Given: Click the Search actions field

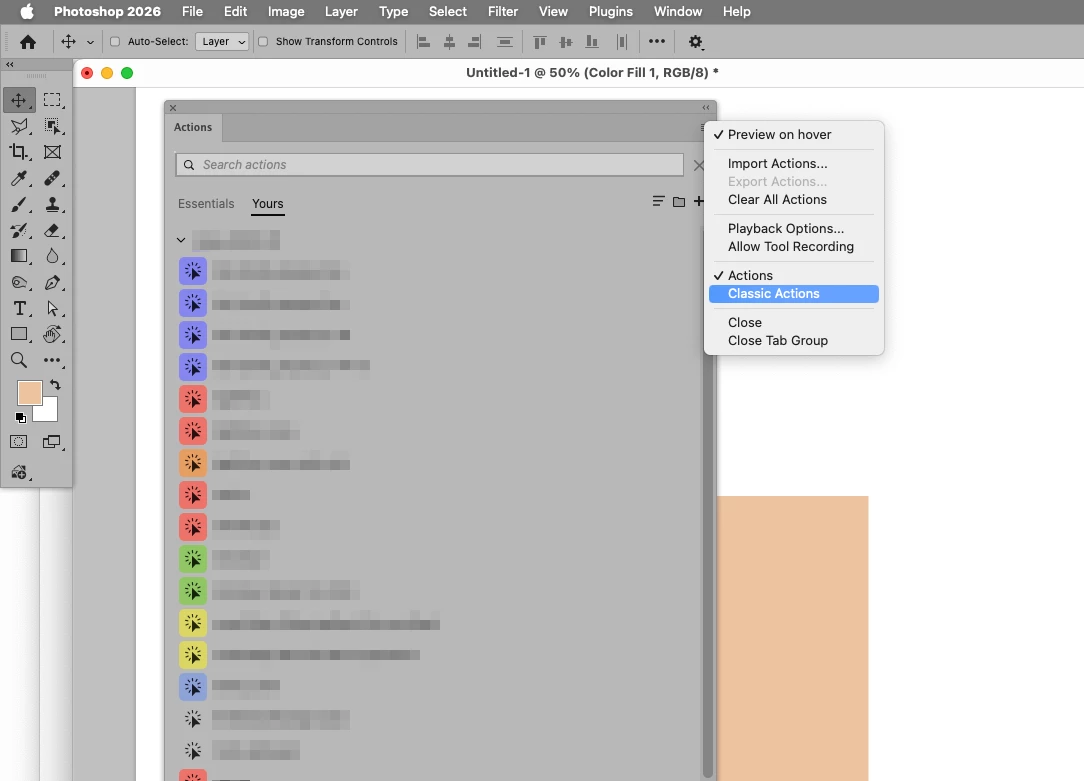Looking at the screenshot, I should pyautogui.click(x=429, y=164).
